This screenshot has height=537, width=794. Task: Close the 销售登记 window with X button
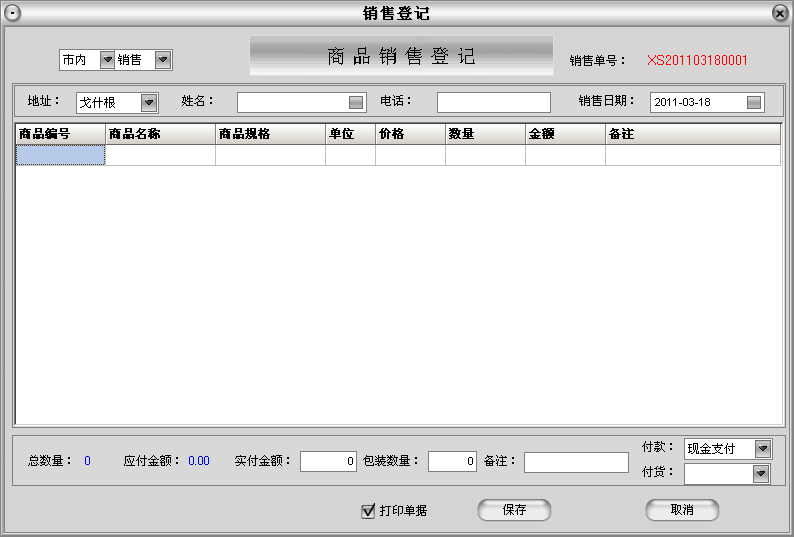780,13
